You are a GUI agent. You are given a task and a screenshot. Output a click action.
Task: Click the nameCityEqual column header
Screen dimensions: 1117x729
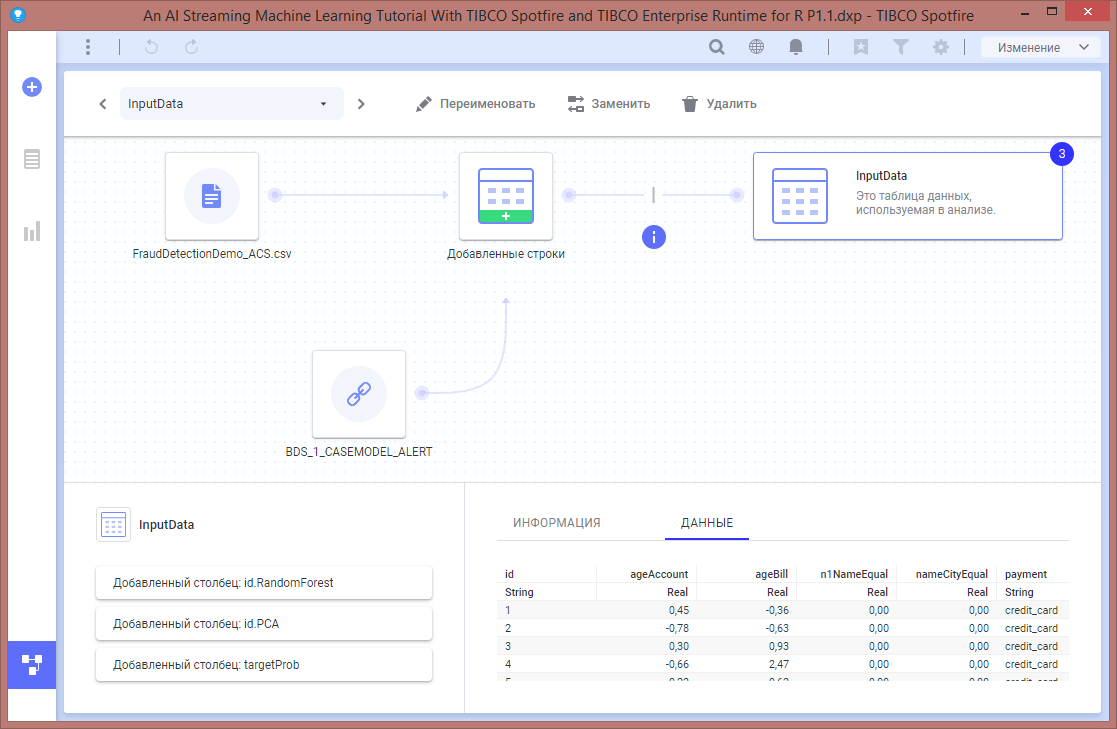(x=952, y=574)
